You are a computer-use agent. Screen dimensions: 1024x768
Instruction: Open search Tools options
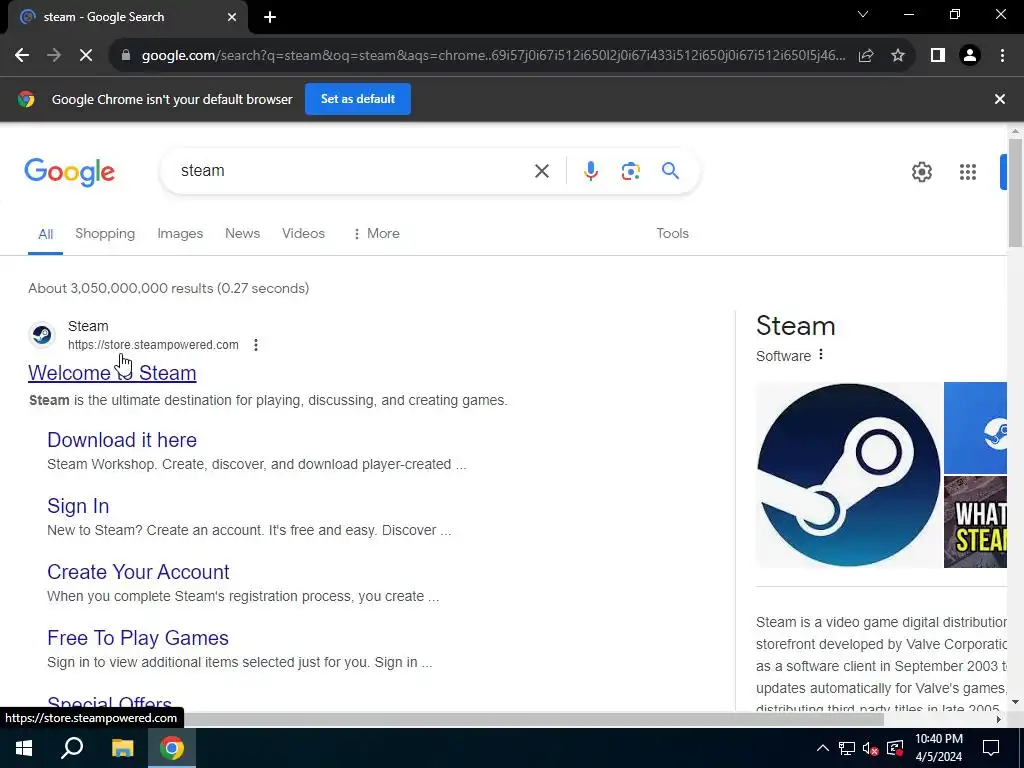point(672,234)
